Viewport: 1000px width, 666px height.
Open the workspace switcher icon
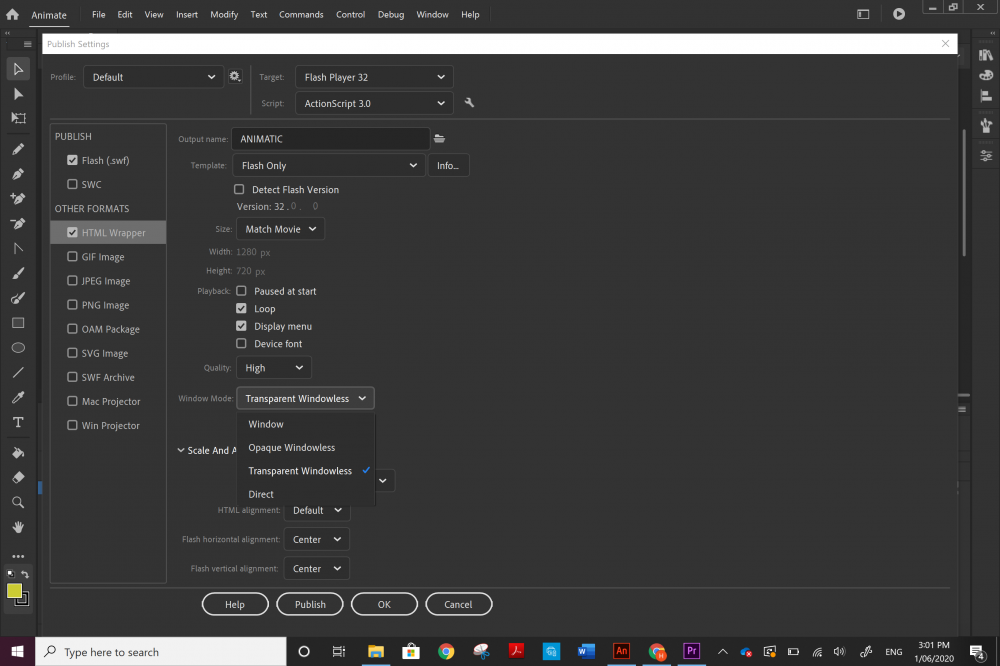(x=863, y=14)
